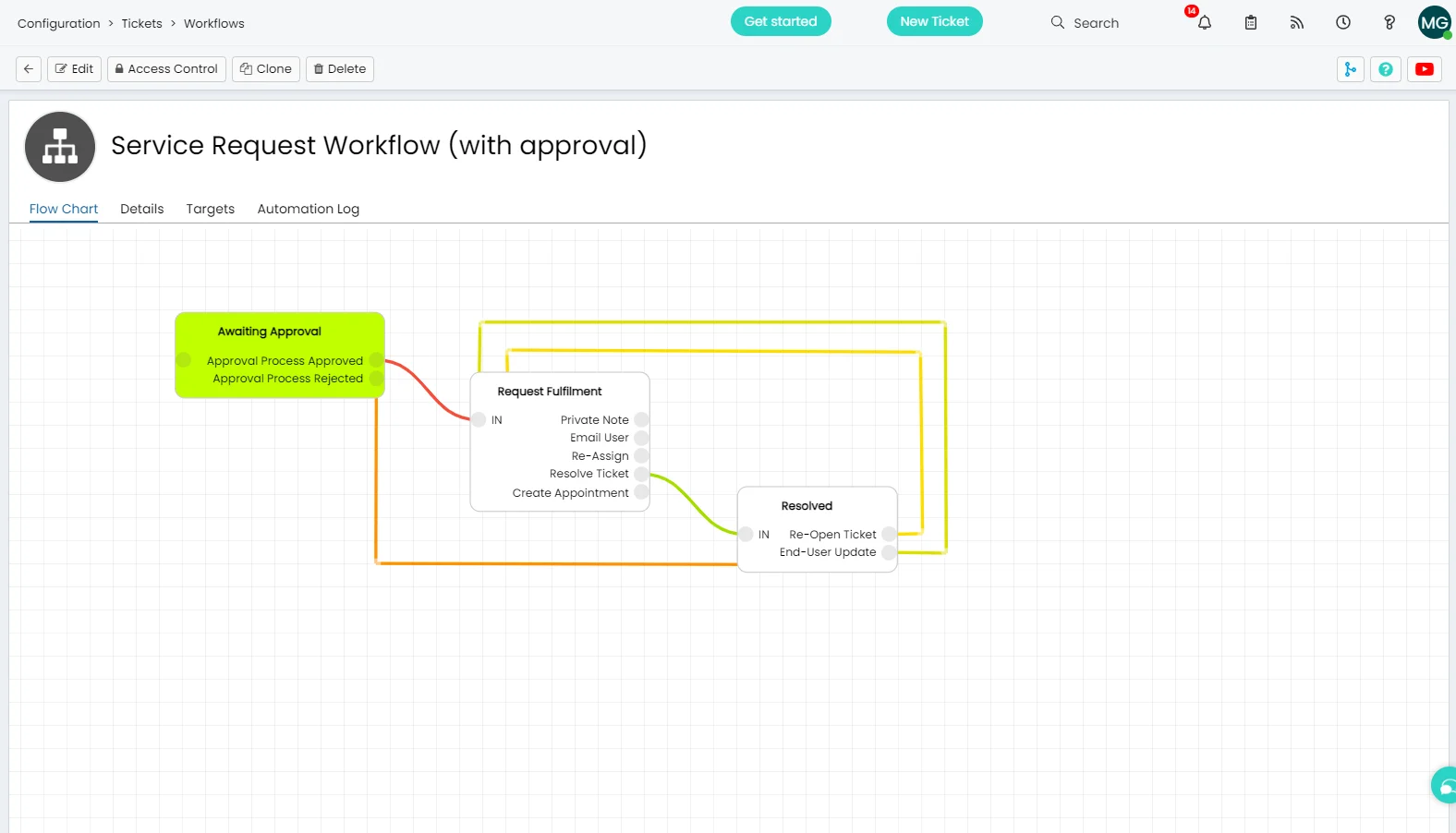The image size is (1456, 833).
Task: Open the YouTube video button
Action: (1425, 69)
